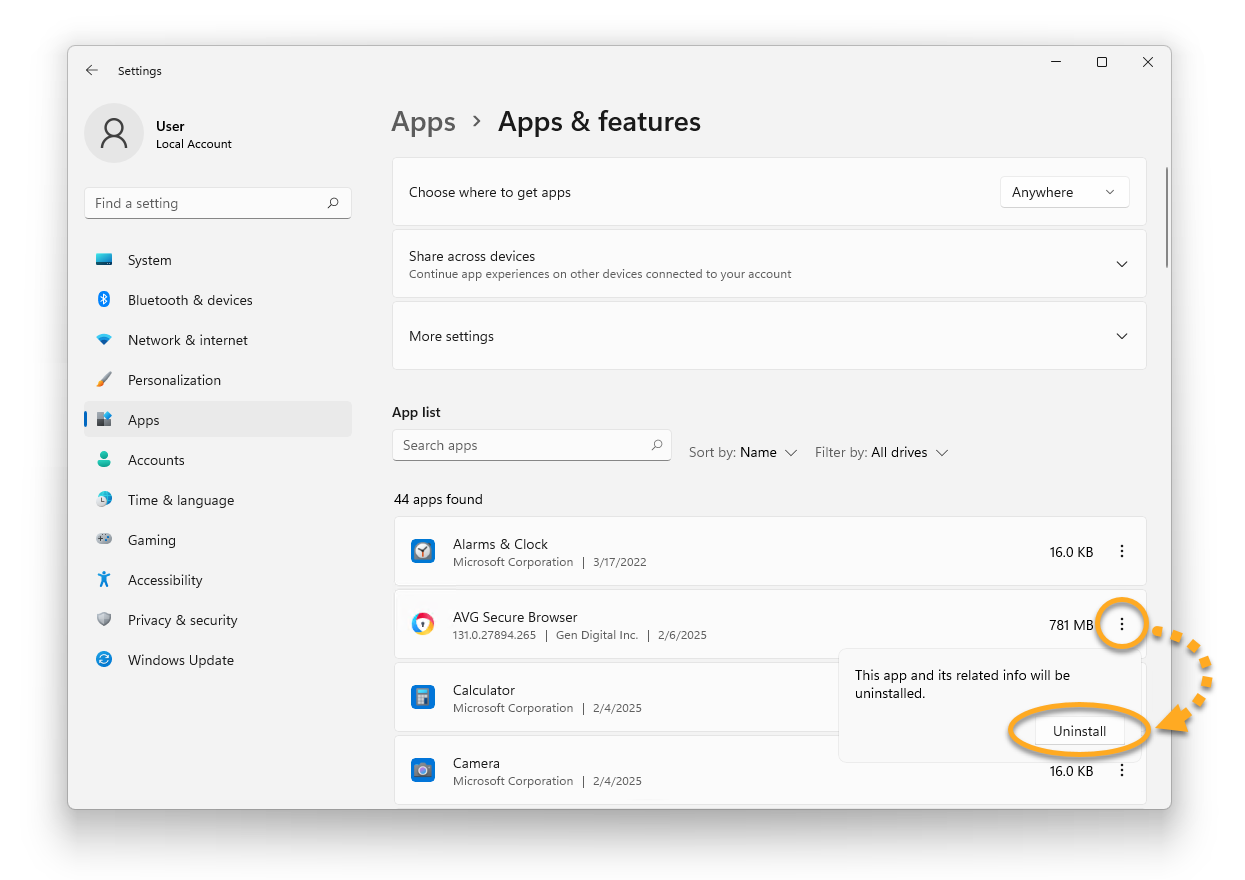Open the Sort by Name dropdown
This screenshot has width=1245, height=880.
743,453
